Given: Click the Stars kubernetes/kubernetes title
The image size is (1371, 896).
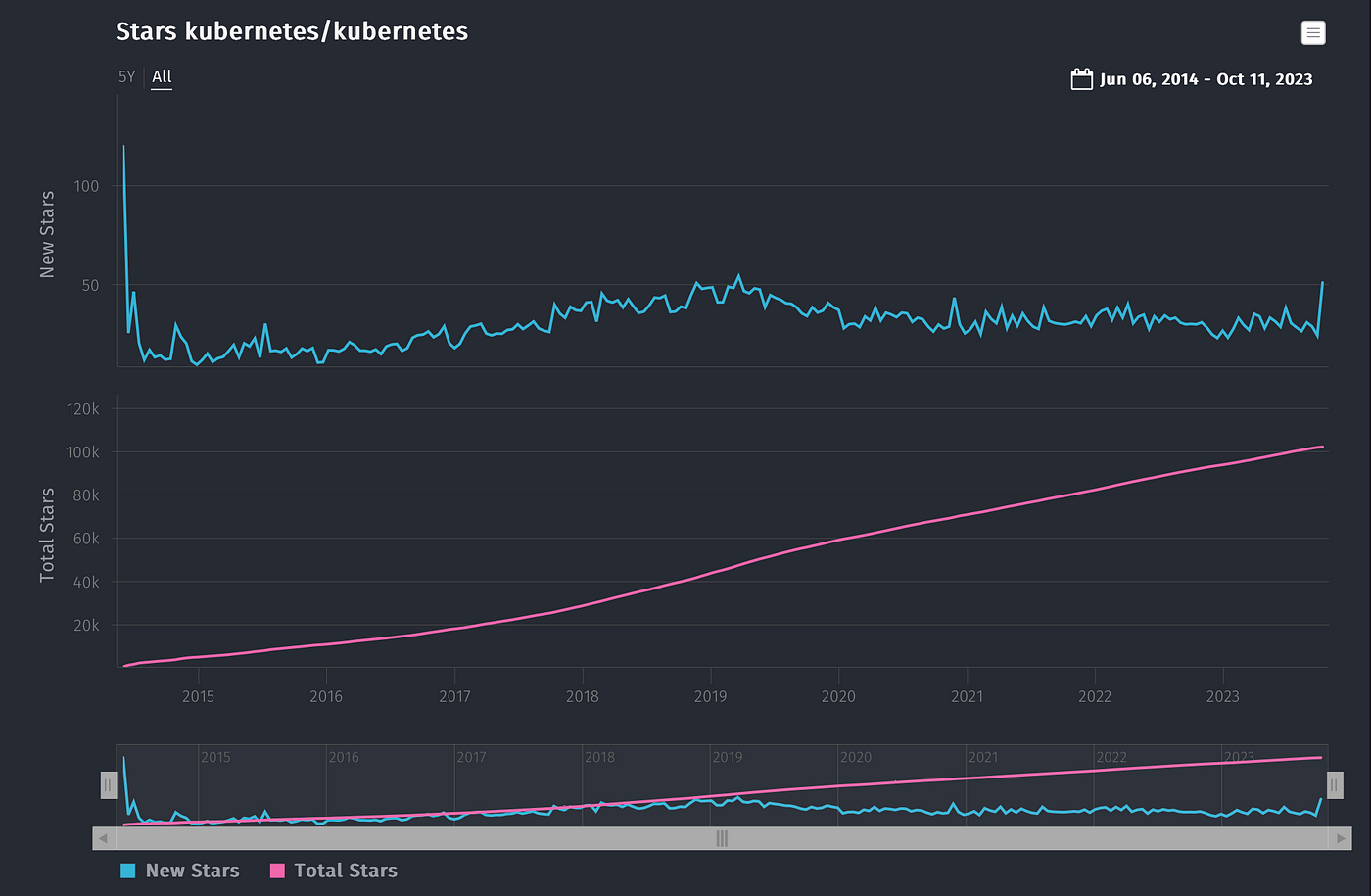Looking at the screenshot, I should (292, 31).
